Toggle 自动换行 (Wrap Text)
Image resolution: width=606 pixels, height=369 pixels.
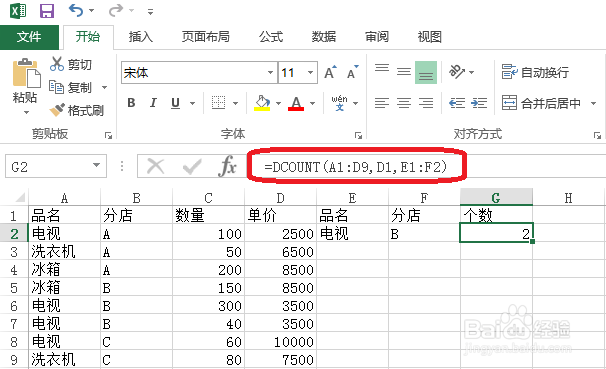535,72
